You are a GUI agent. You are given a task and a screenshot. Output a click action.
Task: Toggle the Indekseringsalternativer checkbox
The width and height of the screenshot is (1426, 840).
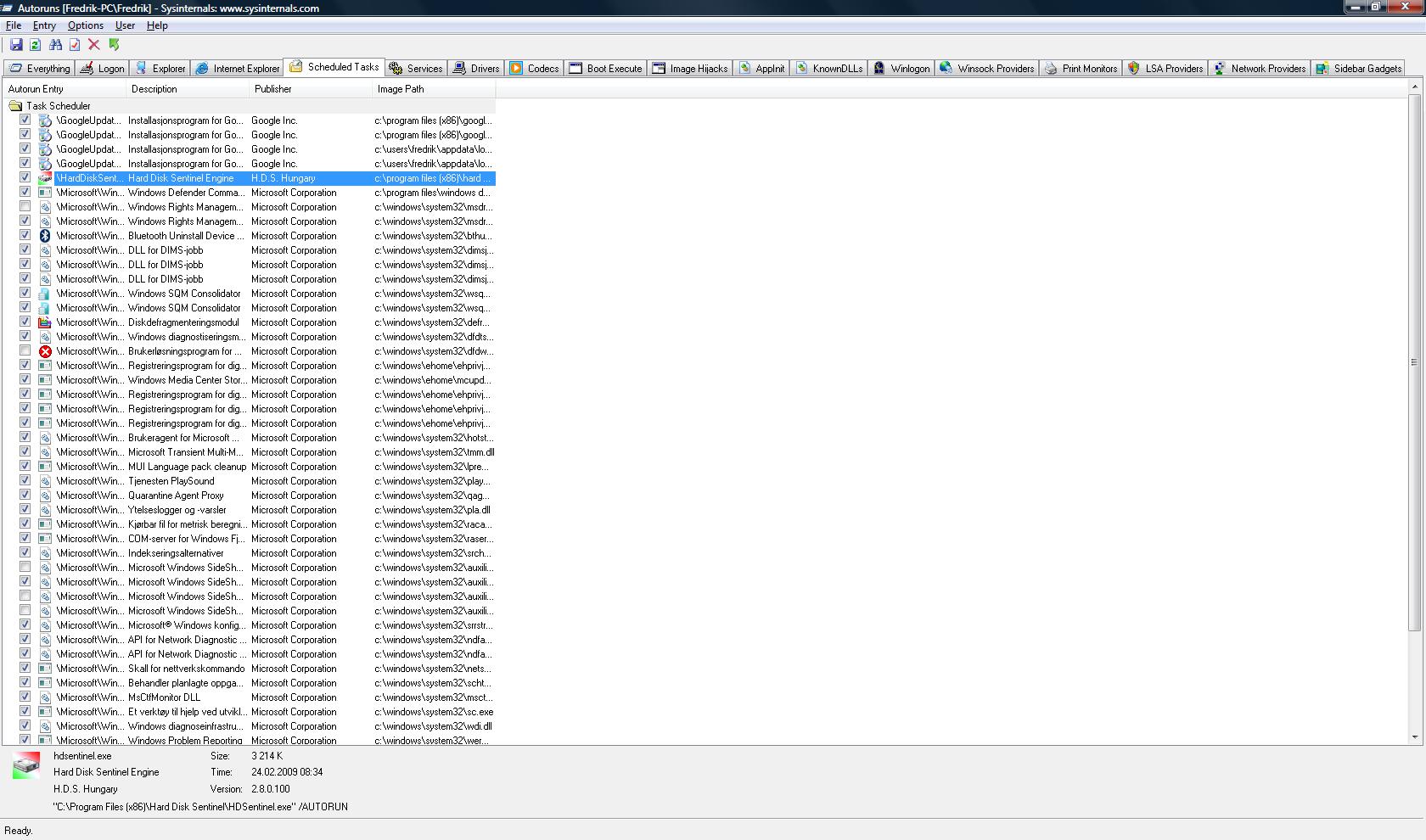(25, 553)
